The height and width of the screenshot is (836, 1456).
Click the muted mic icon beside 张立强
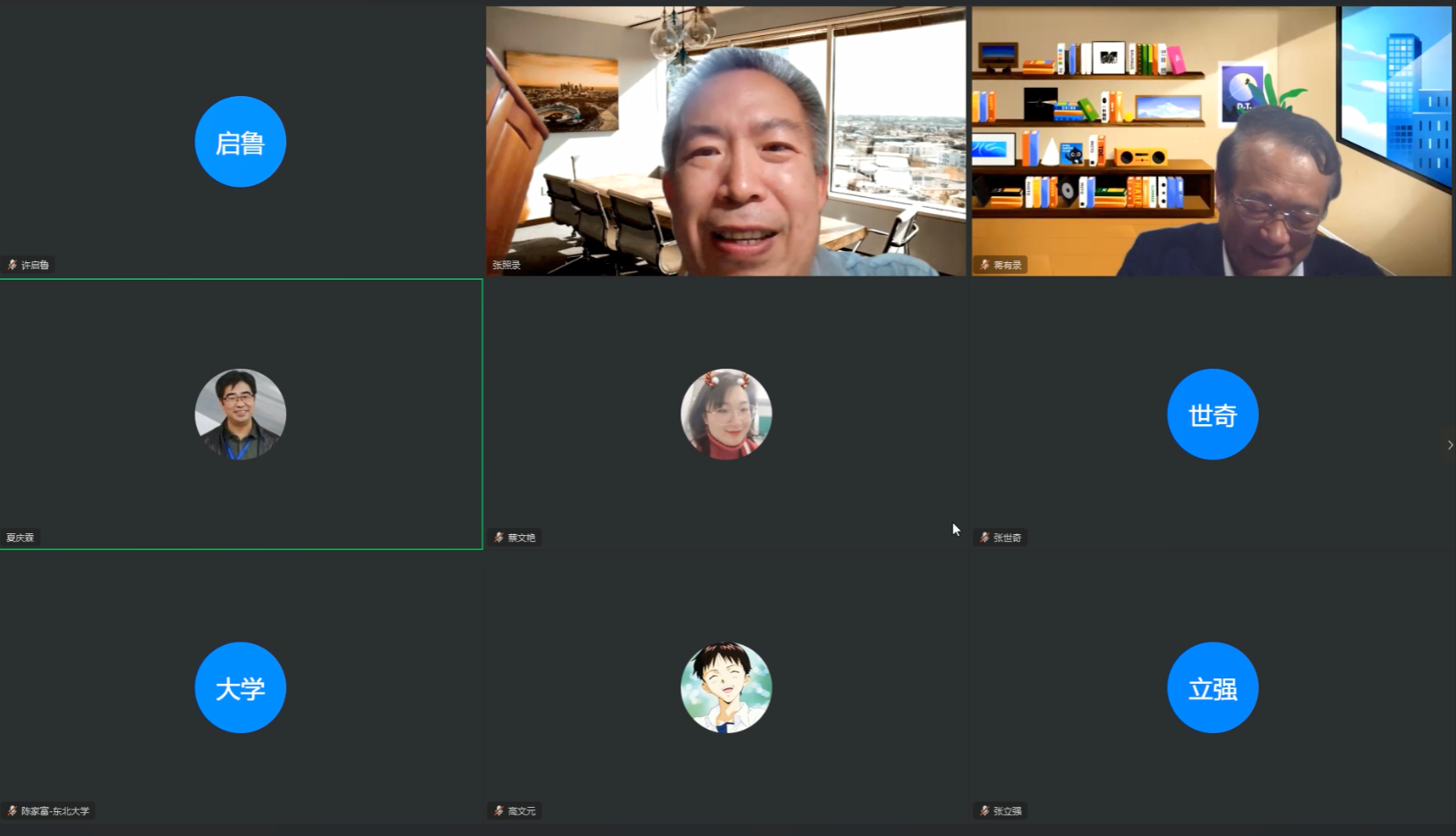click(x=984, y=811)
